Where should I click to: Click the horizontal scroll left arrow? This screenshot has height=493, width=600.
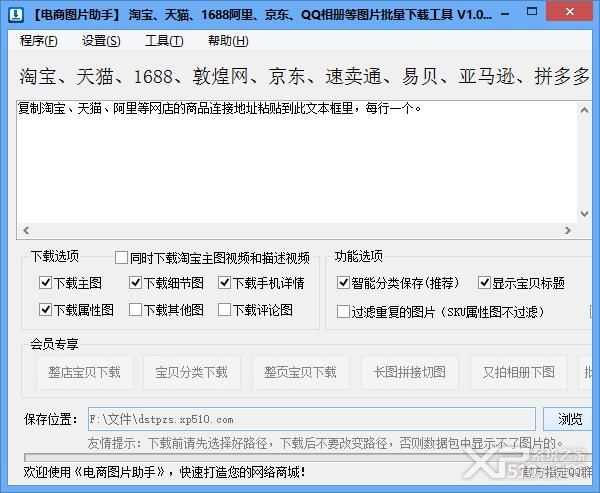tap(26, 230)
